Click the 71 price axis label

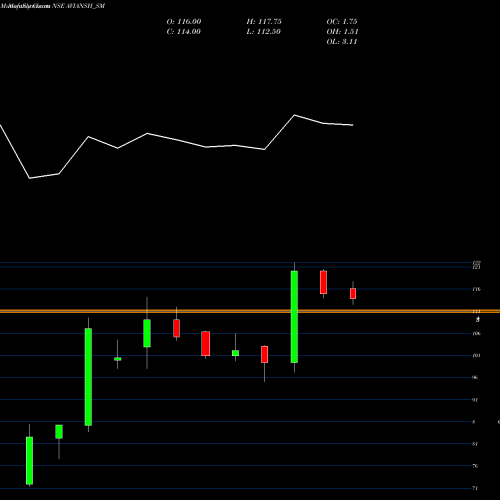(475, 488)
